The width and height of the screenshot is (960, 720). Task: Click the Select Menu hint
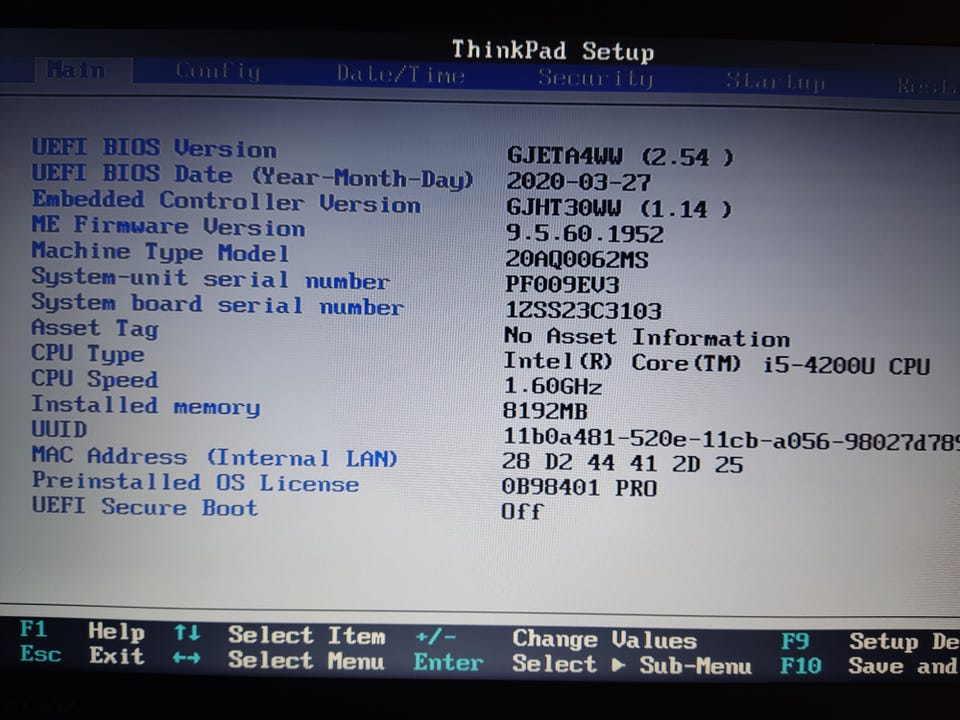[306, 661]
